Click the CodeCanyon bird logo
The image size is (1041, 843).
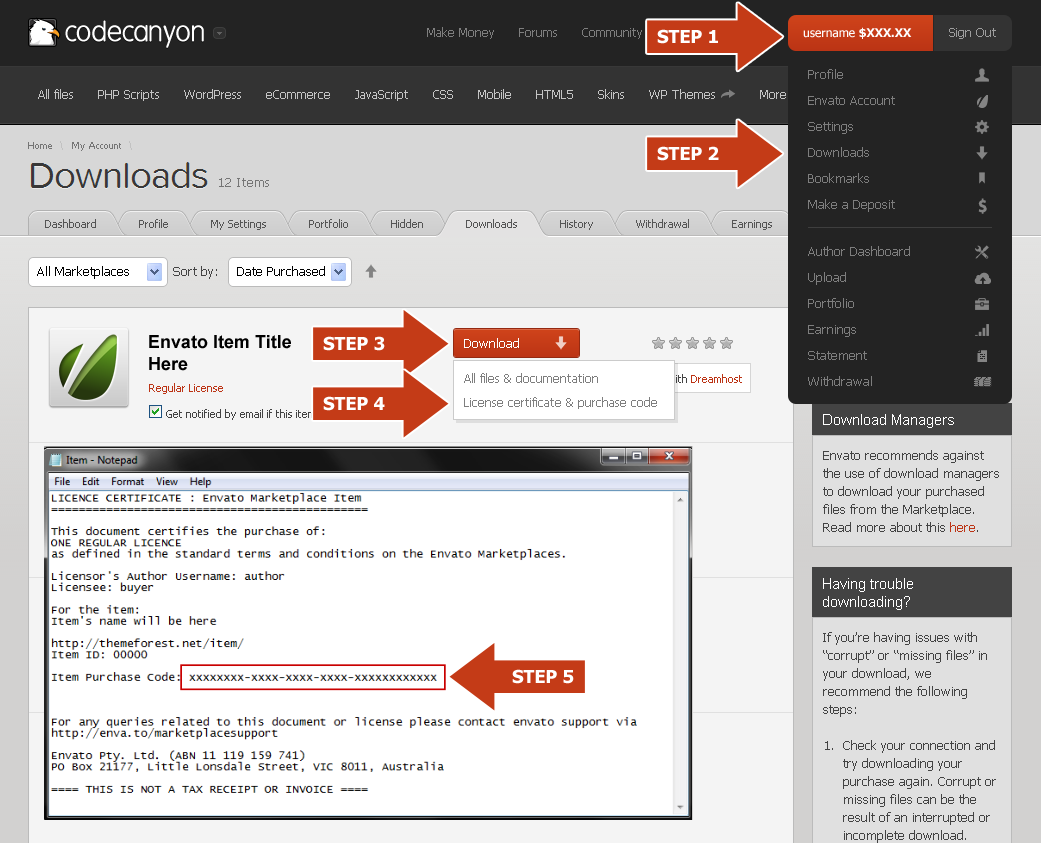(x=43, y=32)
